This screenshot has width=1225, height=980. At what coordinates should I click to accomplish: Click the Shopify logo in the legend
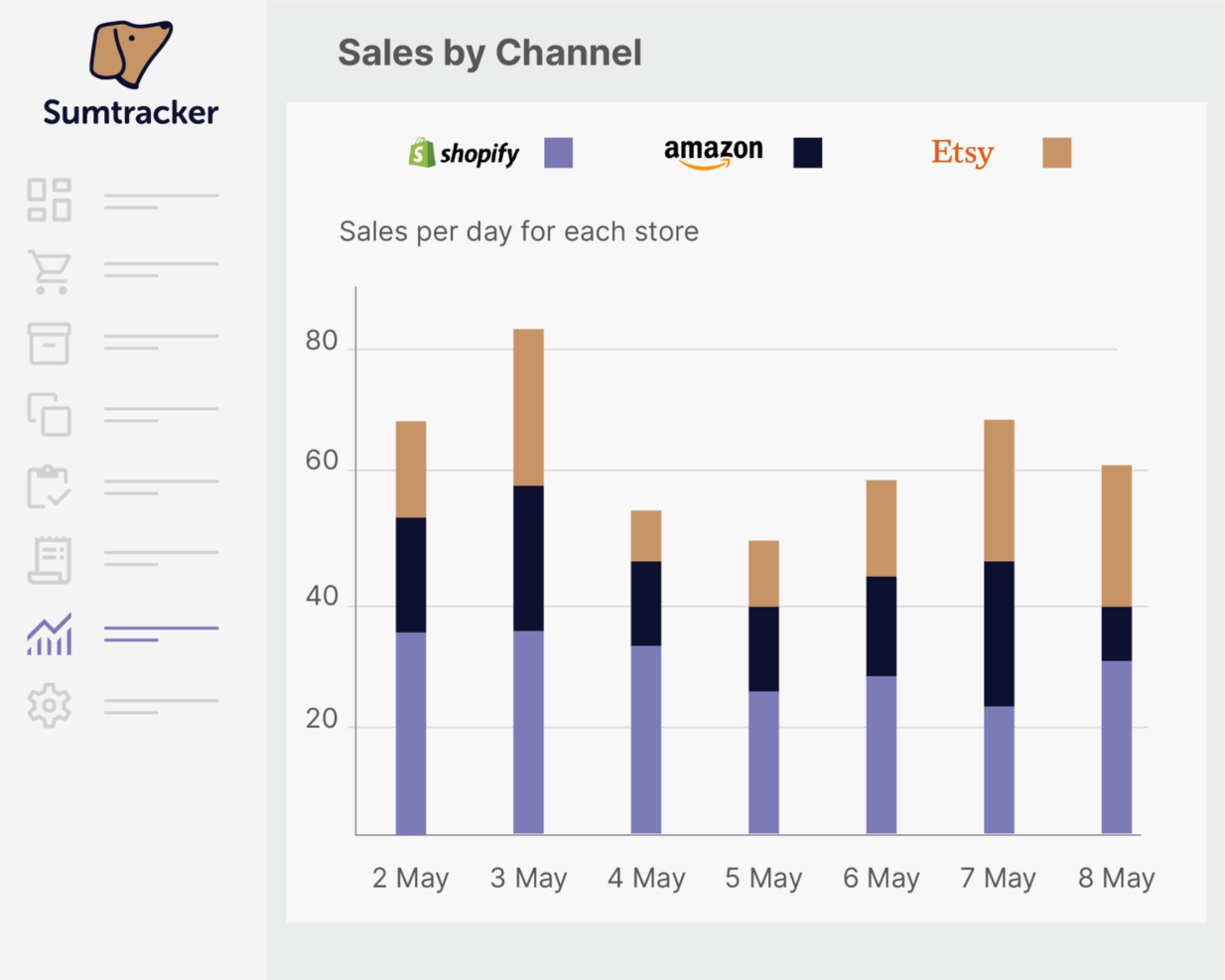click(464, 153)
